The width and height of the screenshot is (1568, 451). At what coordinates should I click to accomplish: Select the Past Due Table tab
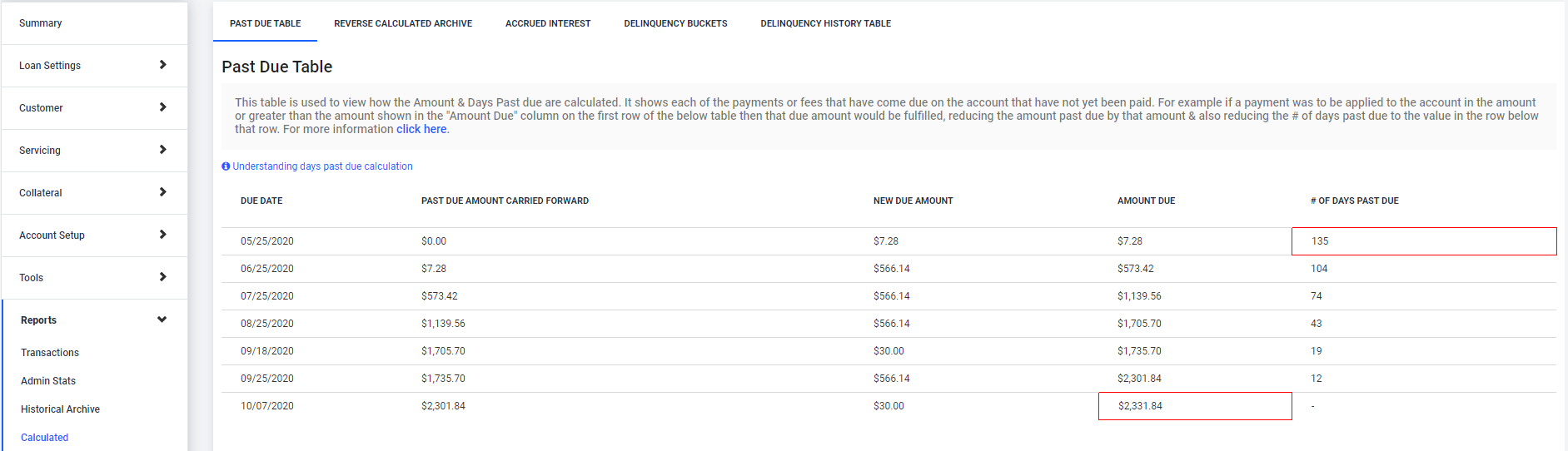[265, 23]
